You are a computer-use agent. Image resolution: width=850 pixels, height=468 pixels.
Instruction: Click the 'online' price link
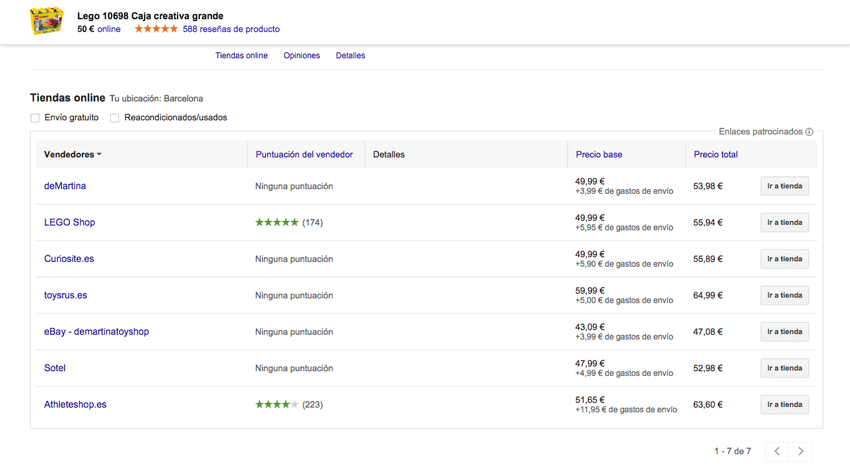[x=109, y=29]
